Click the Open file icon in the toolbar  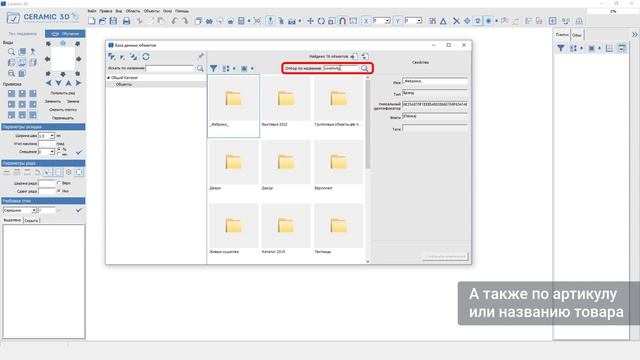tap(102, 20)
